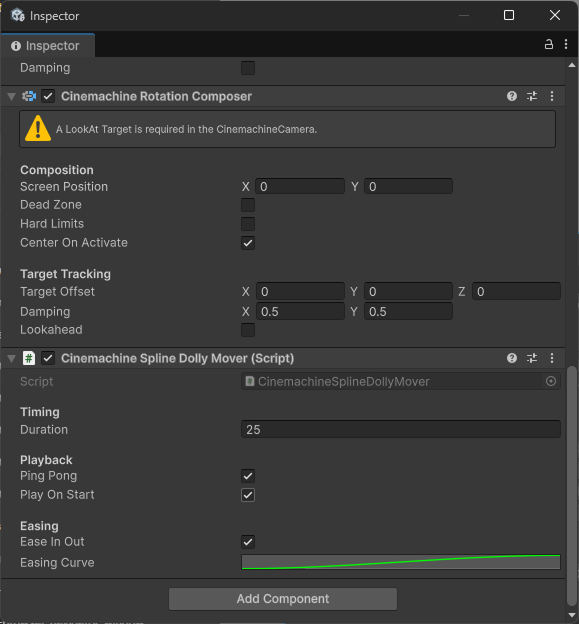Click the Target Offset Z field

click(517, 291)
